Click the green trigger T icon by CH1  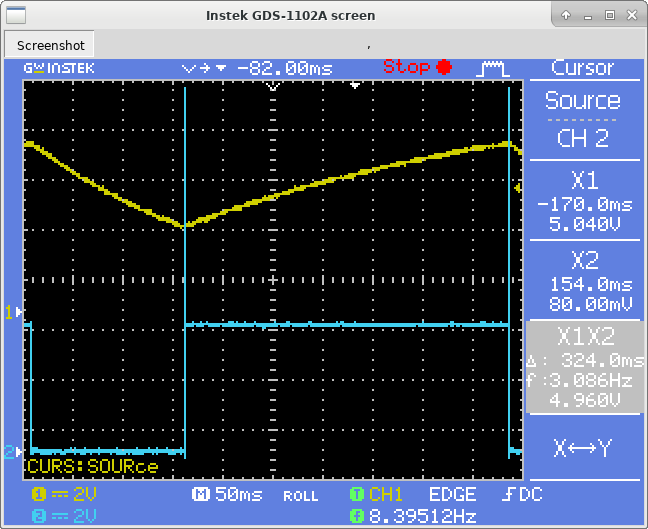coord(356,495)
